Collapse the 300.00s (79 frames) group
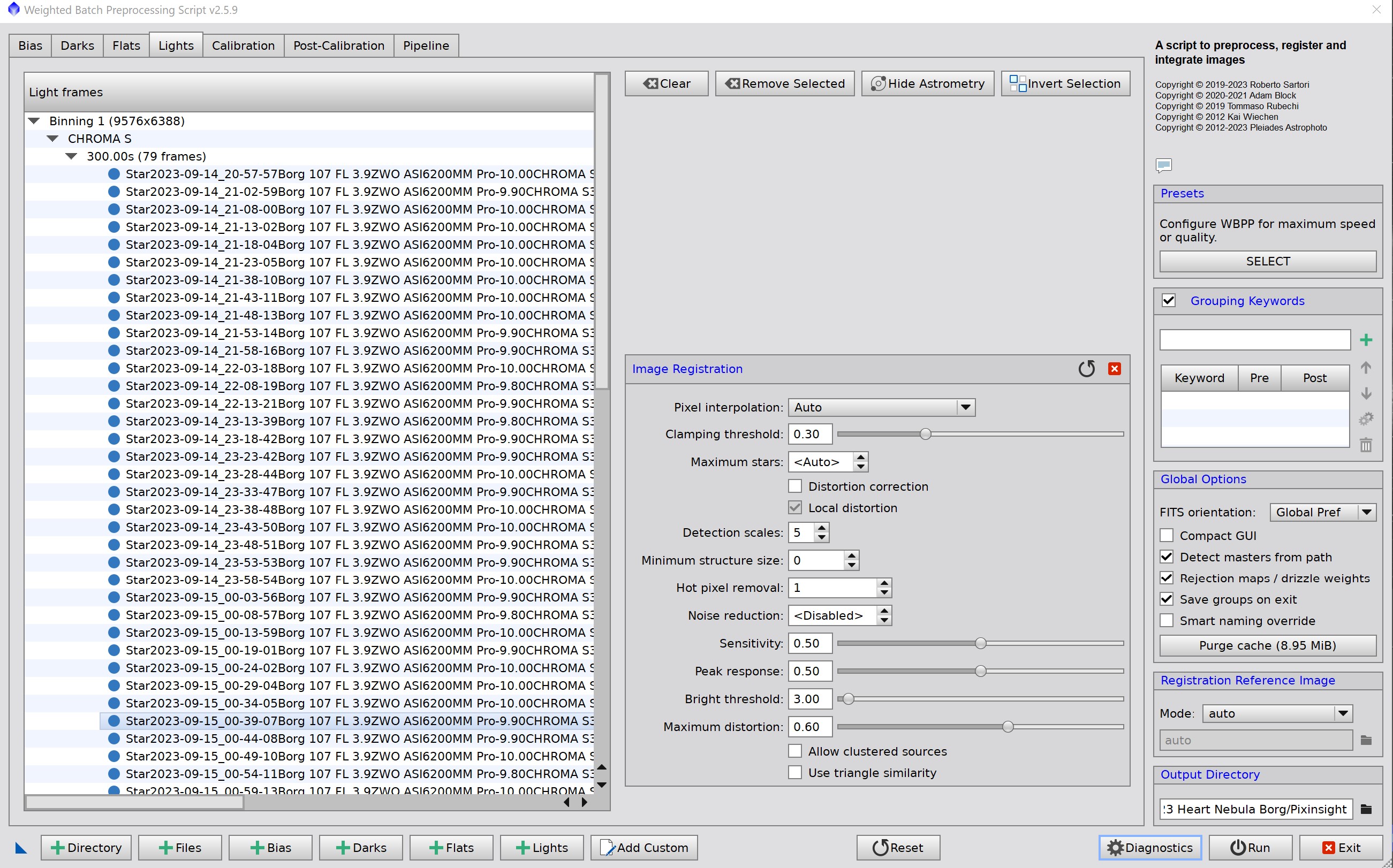This screenshot has width=1393, height=868. coord(71,156)
